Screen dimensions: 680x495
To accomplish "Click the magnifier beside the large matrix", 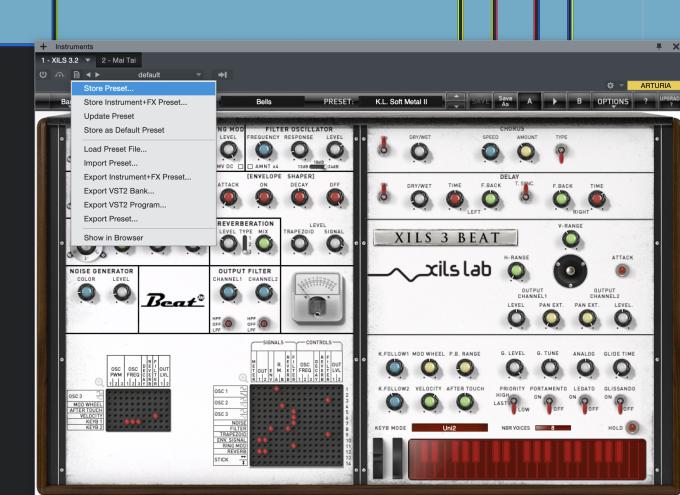I will pos(243,378).
